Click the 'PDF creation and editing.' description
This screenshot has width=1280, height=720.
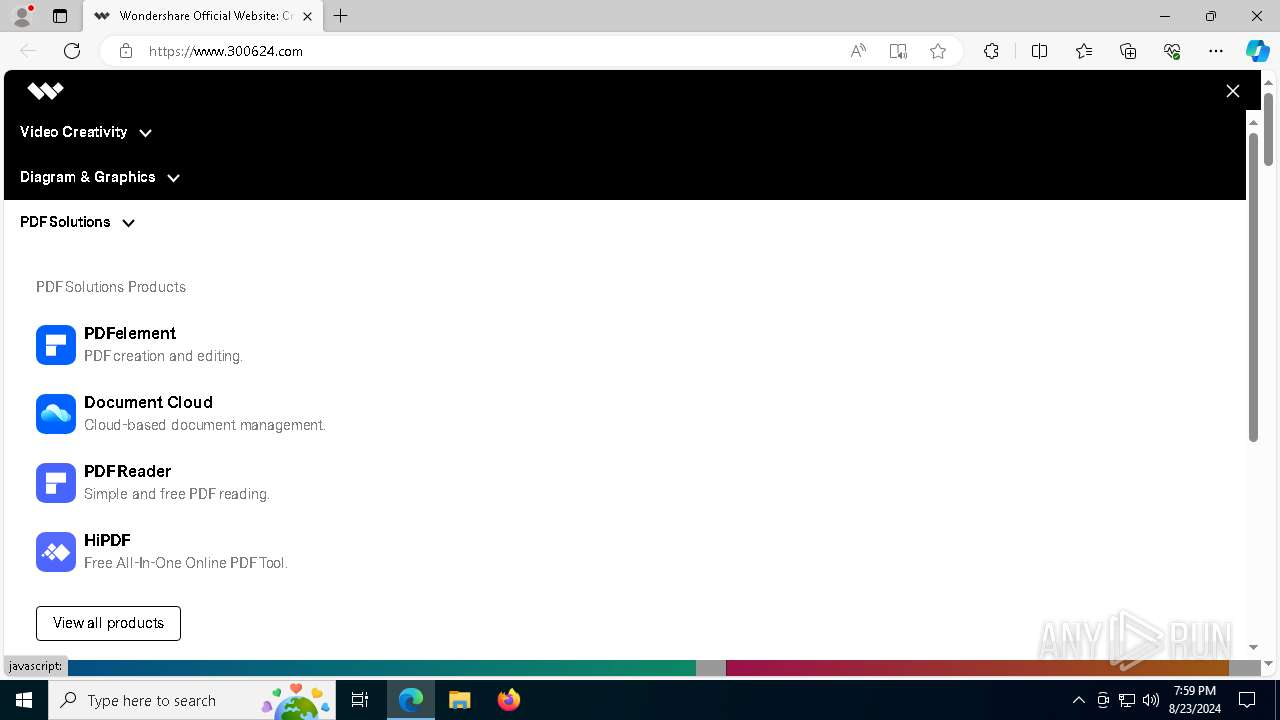coord(163,356)
